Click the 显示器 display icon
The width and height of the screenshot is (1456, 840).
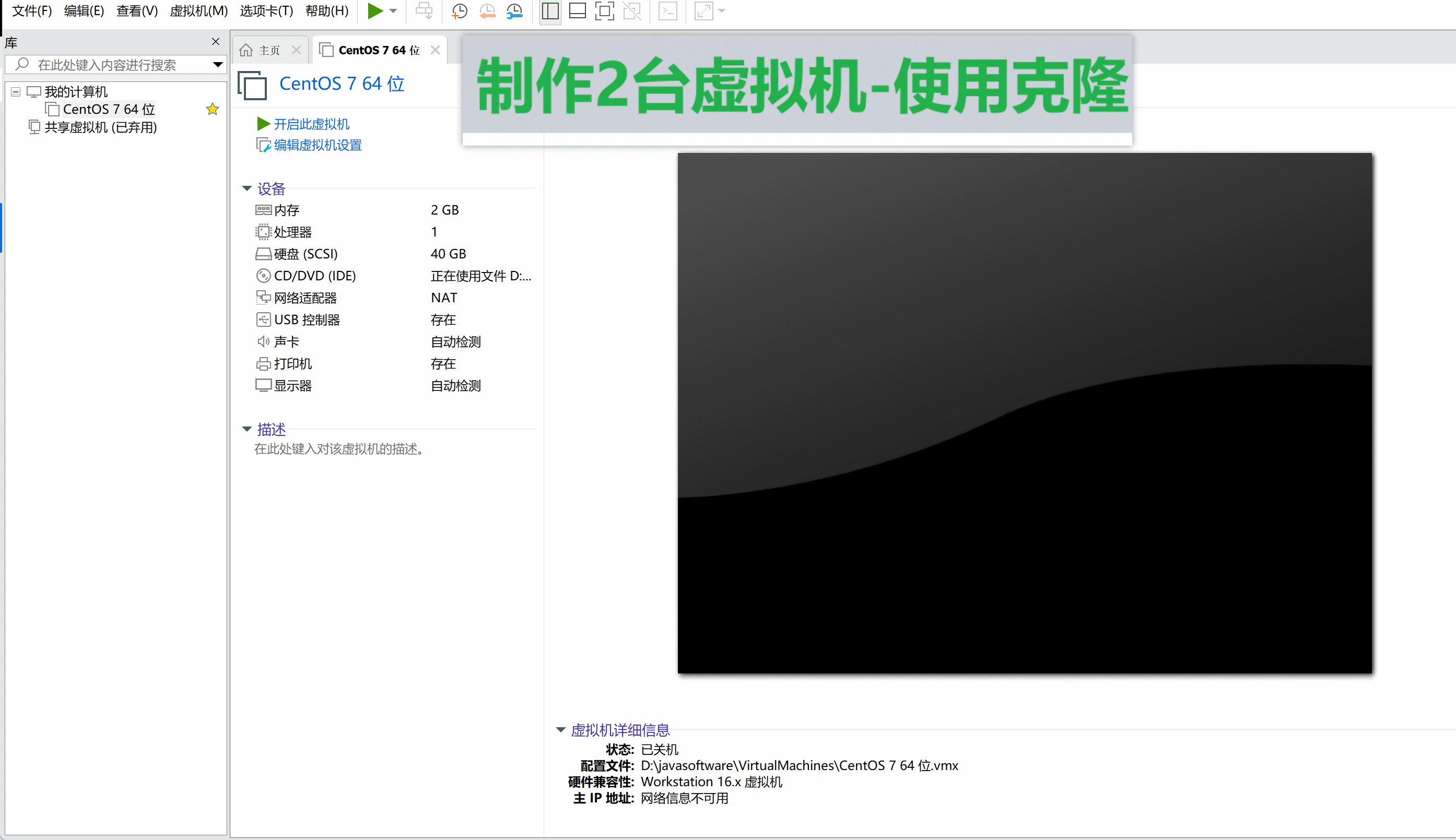coord(263,385)
